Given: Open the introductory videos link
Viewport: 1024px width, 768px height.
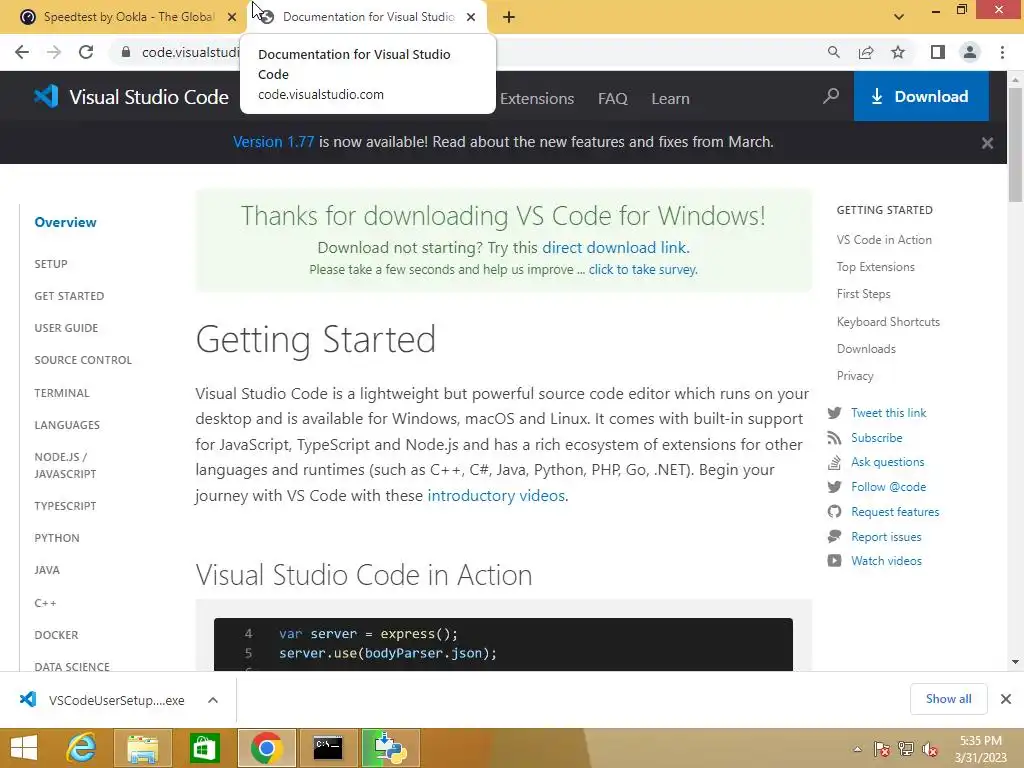Looking at the screenshot, I should (496, 496).
